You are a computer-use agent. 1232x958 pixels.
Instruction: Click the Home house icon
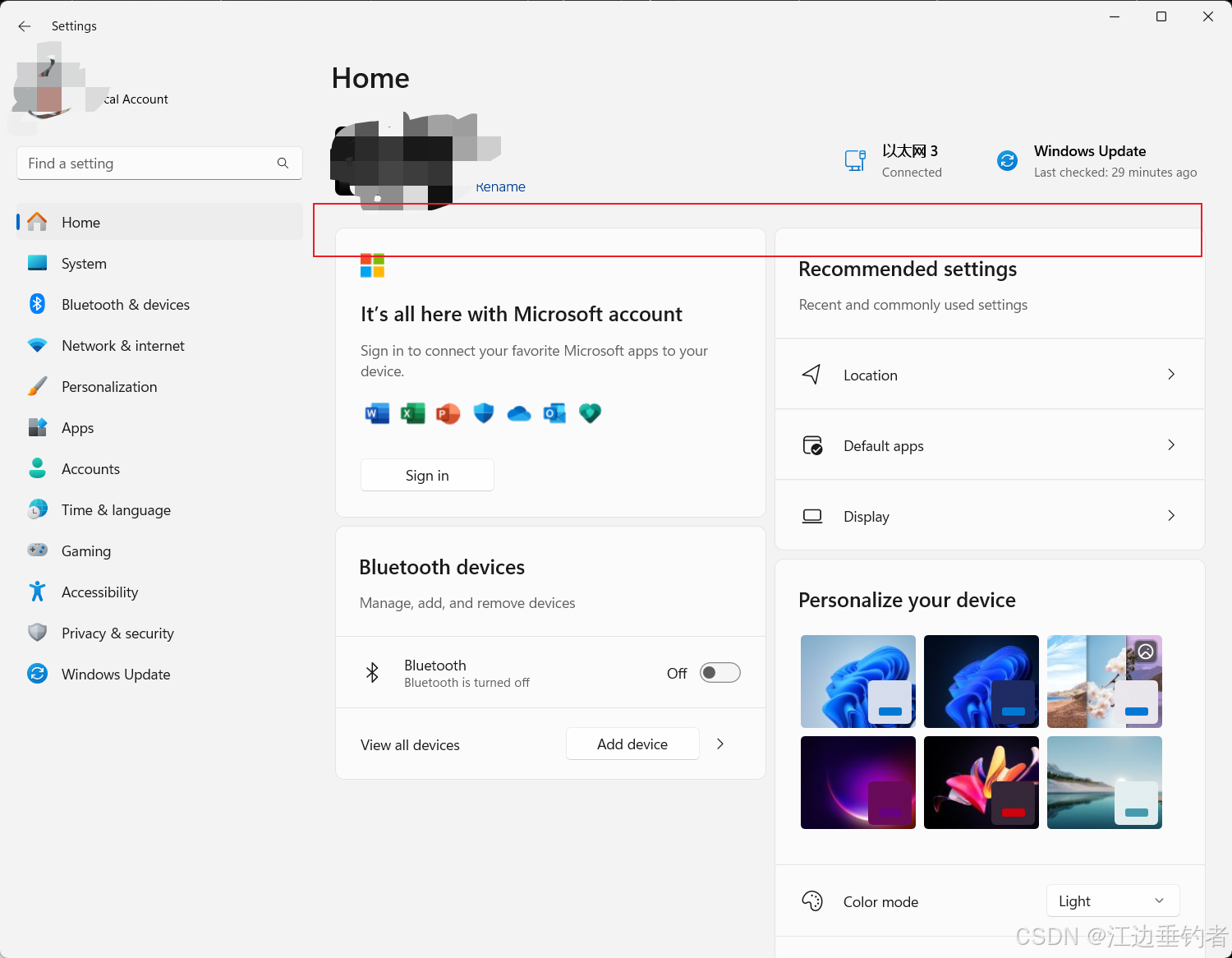tap(37, 222)
